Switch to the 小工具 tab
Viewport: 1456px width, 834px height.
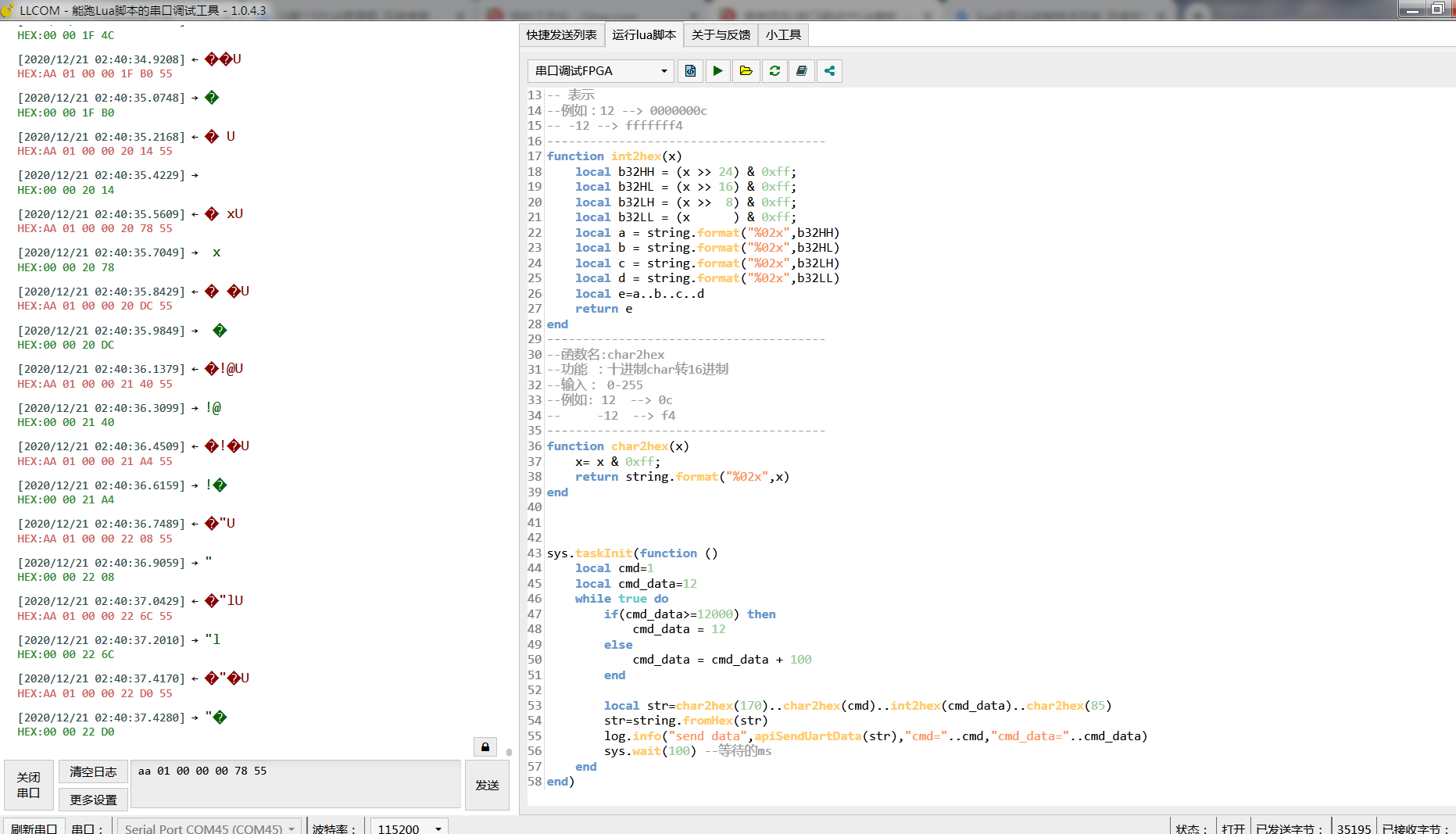(783, 34)
